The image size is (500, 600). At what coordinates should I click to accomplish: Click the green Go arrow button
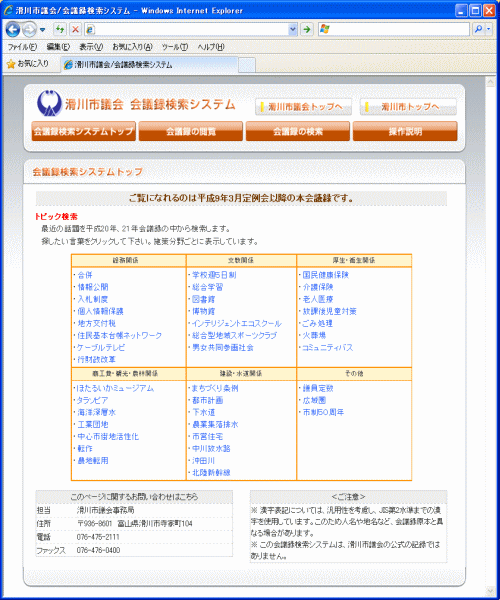coord(307,29)
